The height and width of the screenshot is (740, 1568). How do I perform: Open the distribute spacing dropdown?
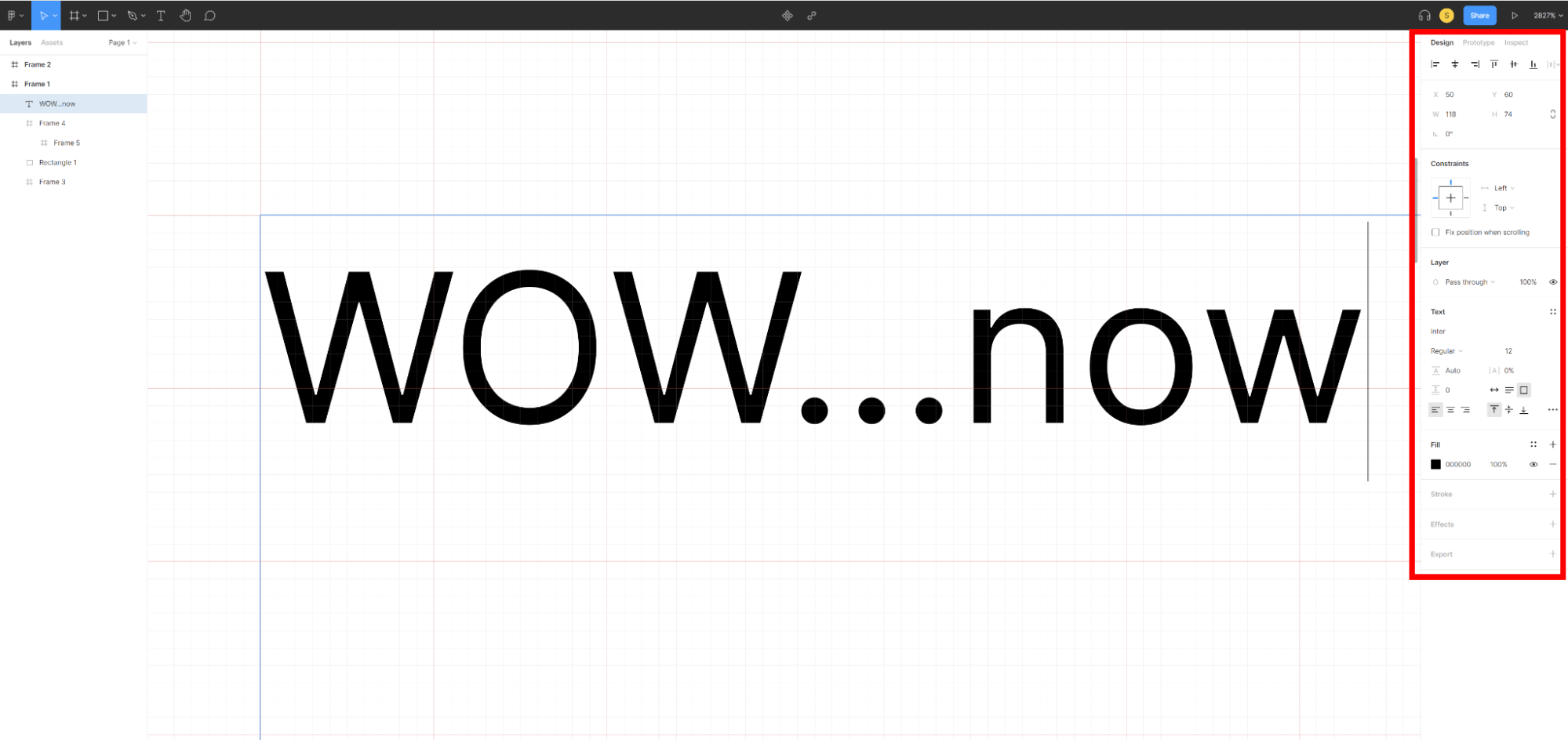click(x=1553, y=64)
